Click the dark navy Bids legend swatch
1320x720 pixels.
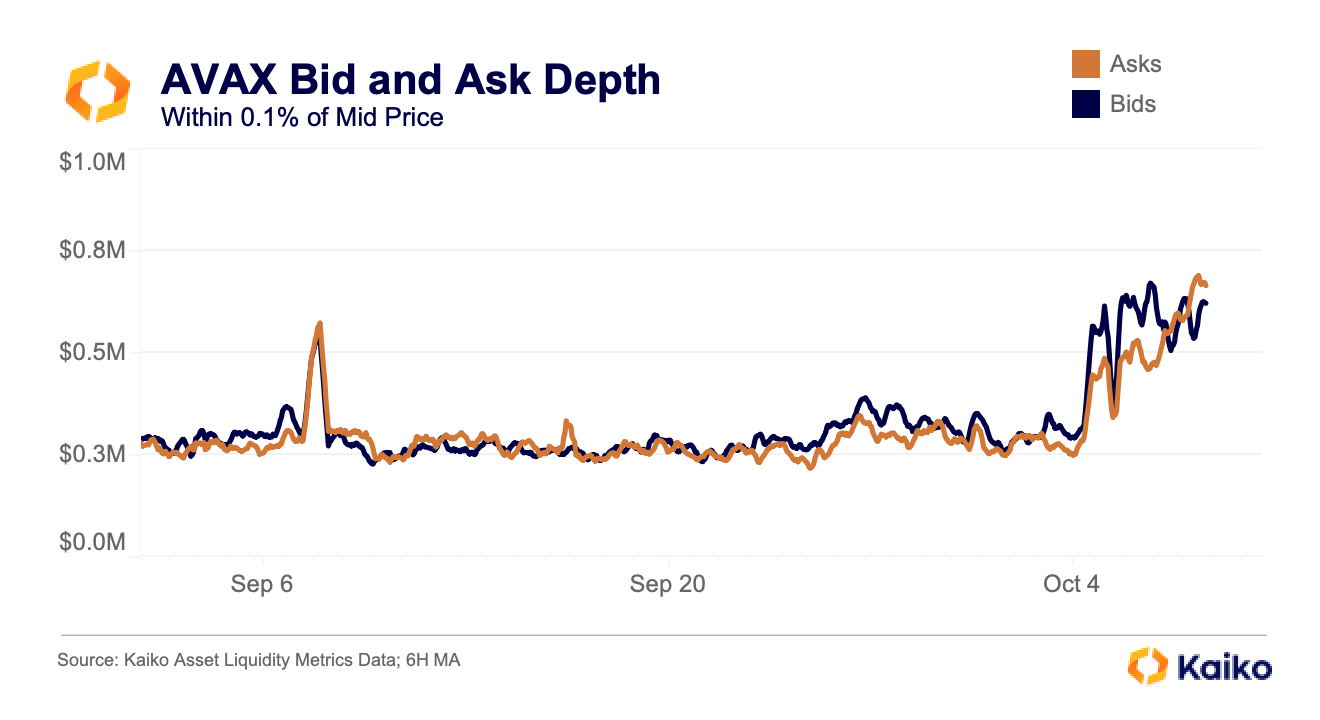(1086, 104)
